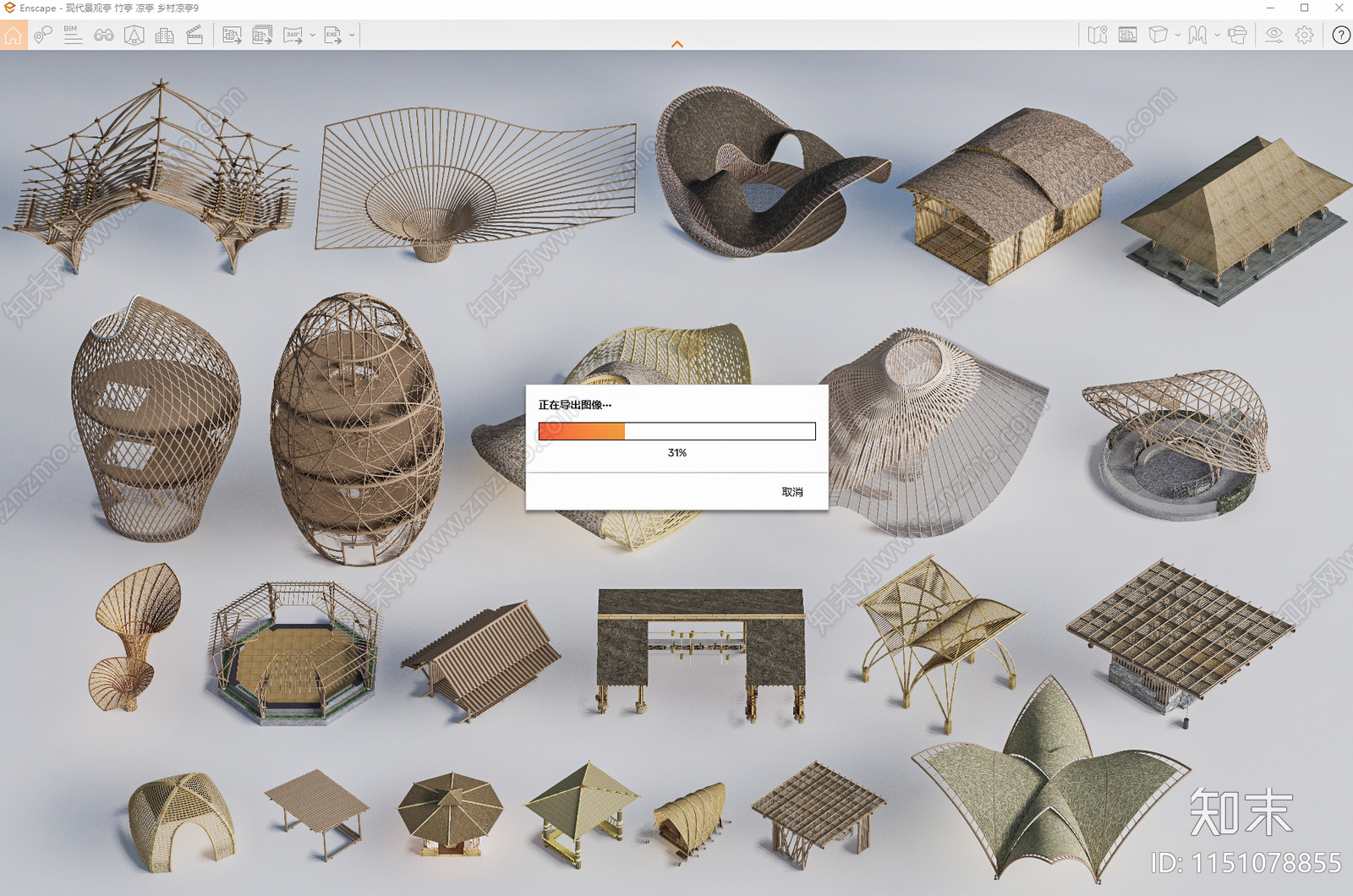The height and width of the screenshot is (896, 1353).
Task: Click the screenshot export icon
Action: pos(232,36)
